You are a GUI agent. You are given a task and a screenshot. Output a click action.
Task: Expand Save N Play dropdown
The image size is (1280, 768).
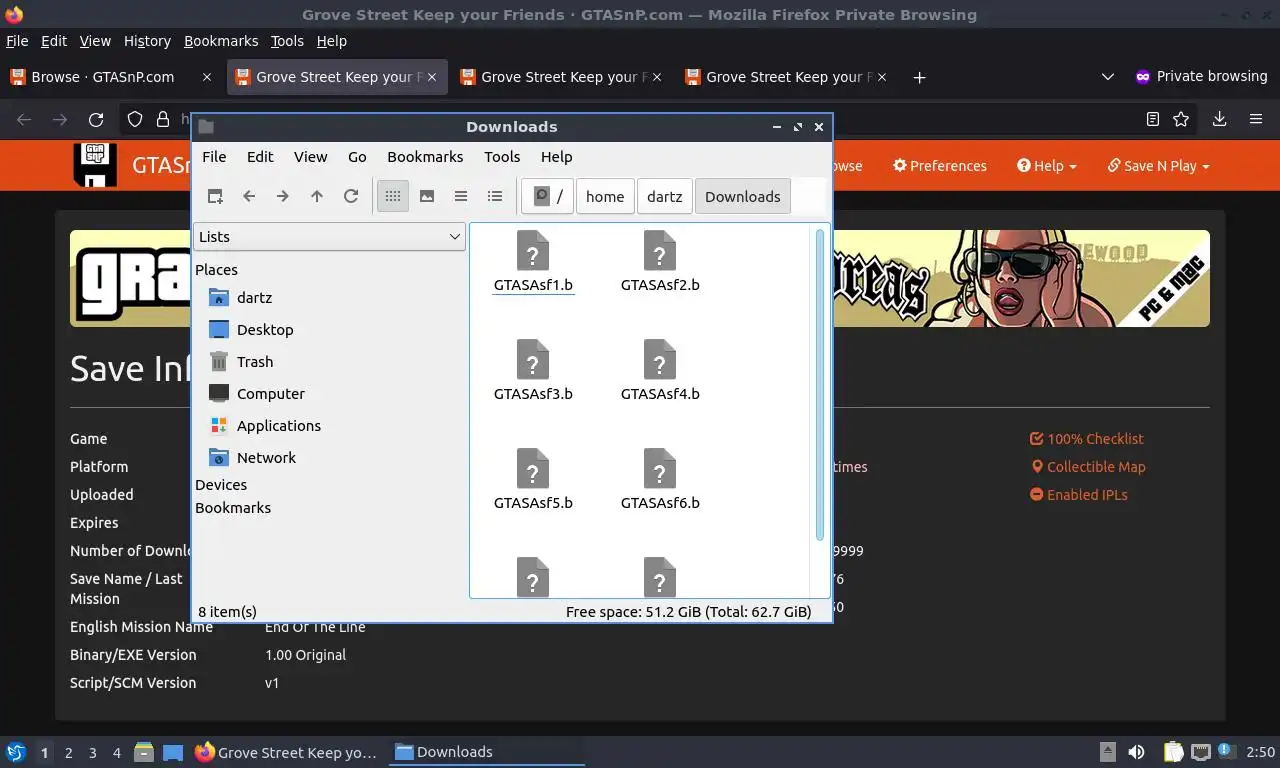tap(1158, 166)
